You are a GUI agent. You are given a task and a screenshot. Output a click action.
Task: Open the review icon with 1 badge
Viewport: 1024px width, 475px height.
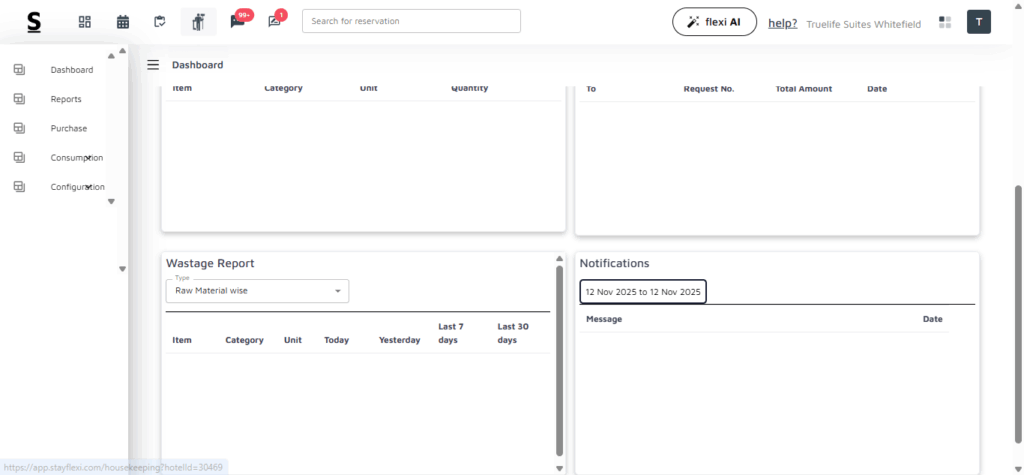pos(275,22)
